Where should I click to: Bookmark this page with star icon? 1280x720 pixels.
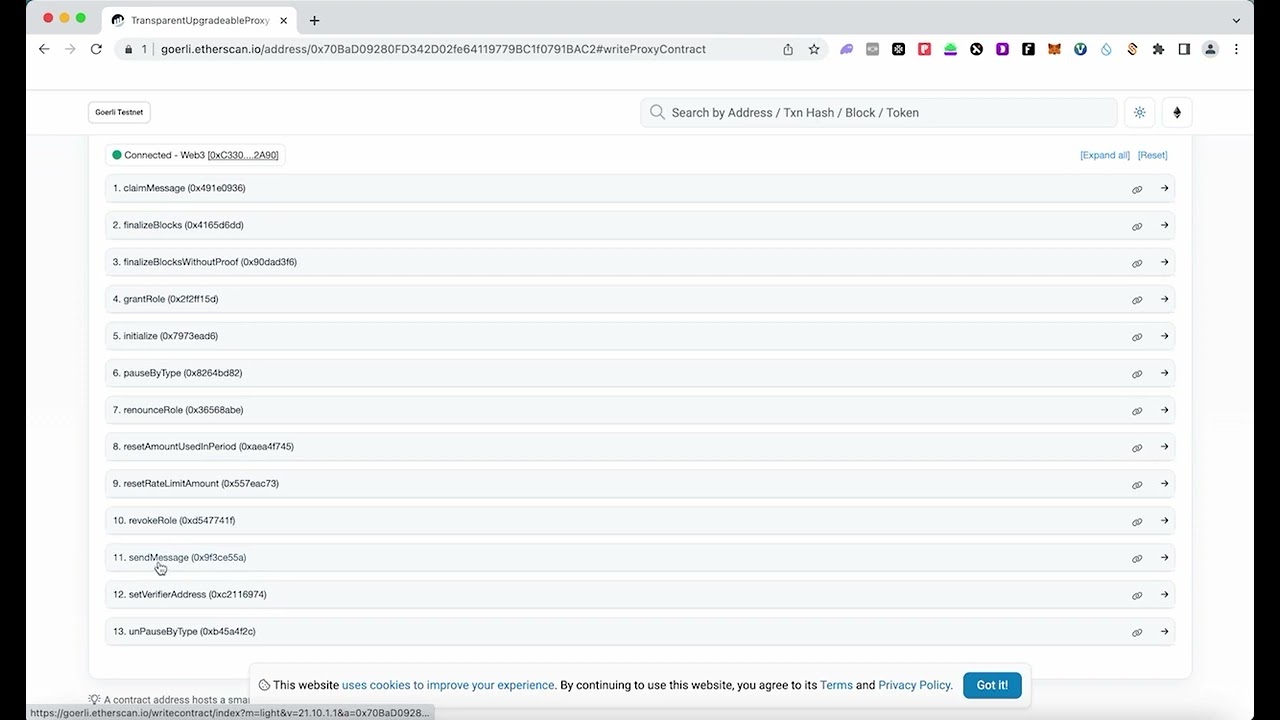[x=814, y=49]
